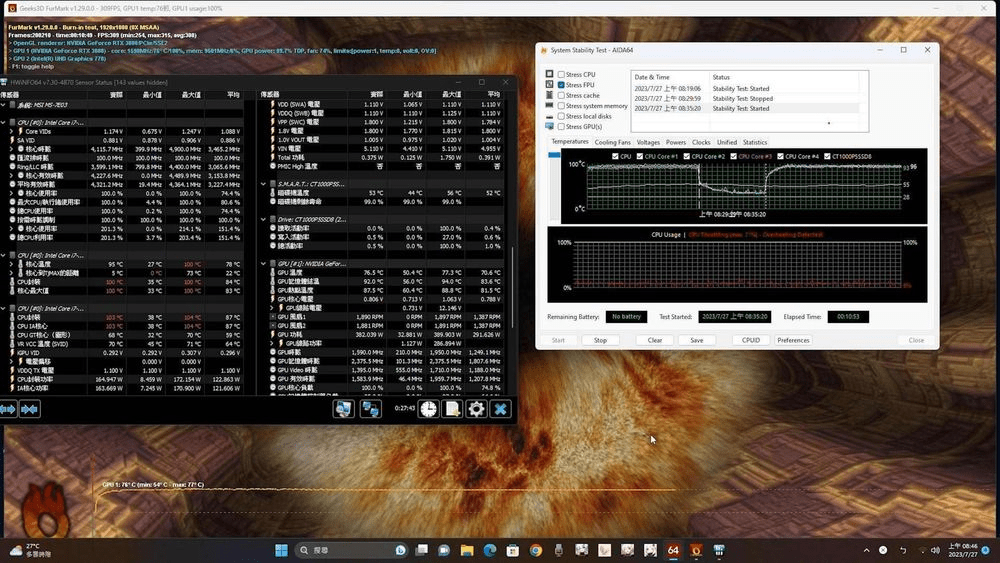Launch Microsoft Edge from taskbar
This screenshot has width=1000, height=563.
[x=490, y=550]
